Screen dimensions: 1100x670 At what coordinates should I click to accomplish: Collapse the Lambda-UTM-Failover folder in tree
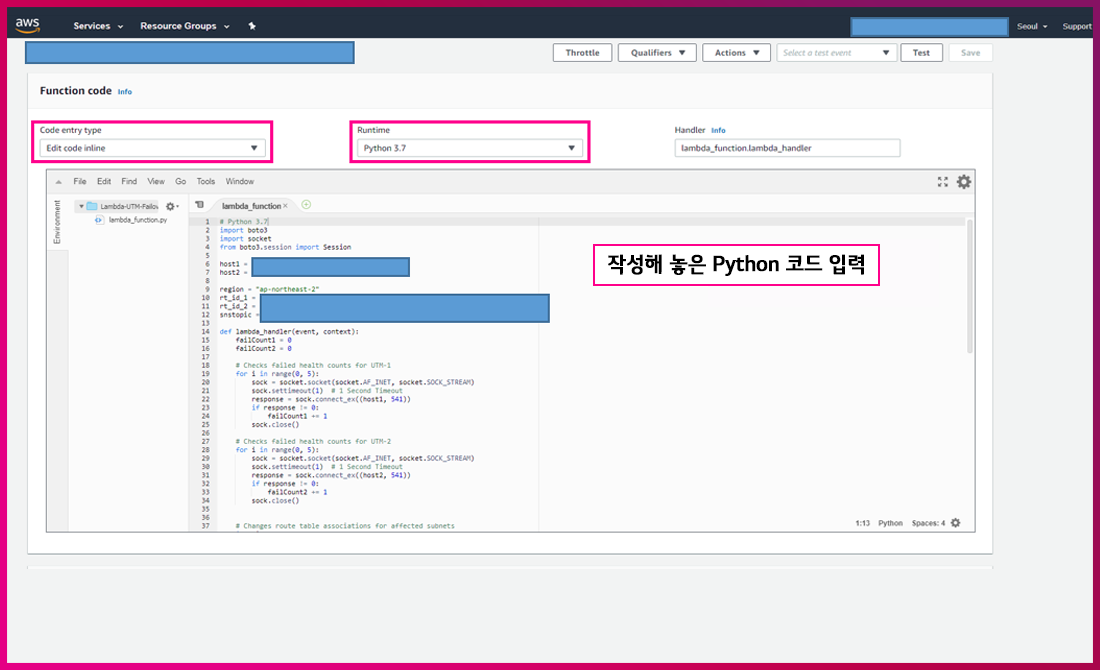point(81,206)
